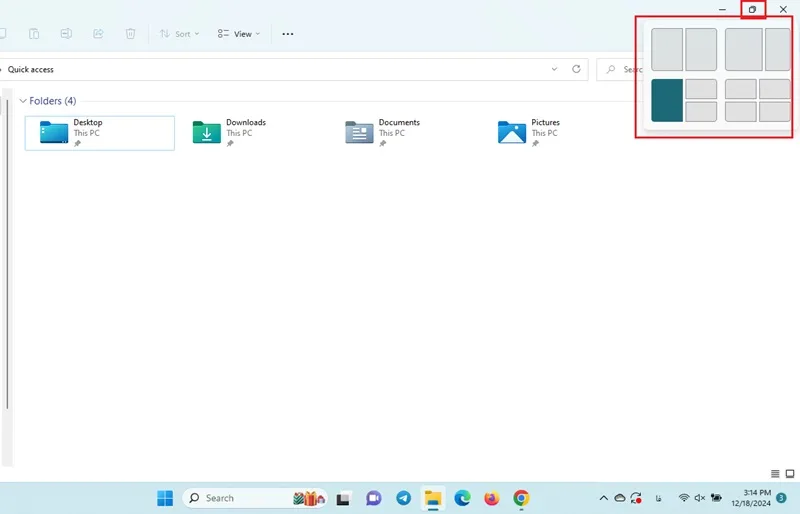This screenshot has height=514, width=800.
Task: Switch to thumbnail view icon at bottom-right
Action: (x=790, y=474)
